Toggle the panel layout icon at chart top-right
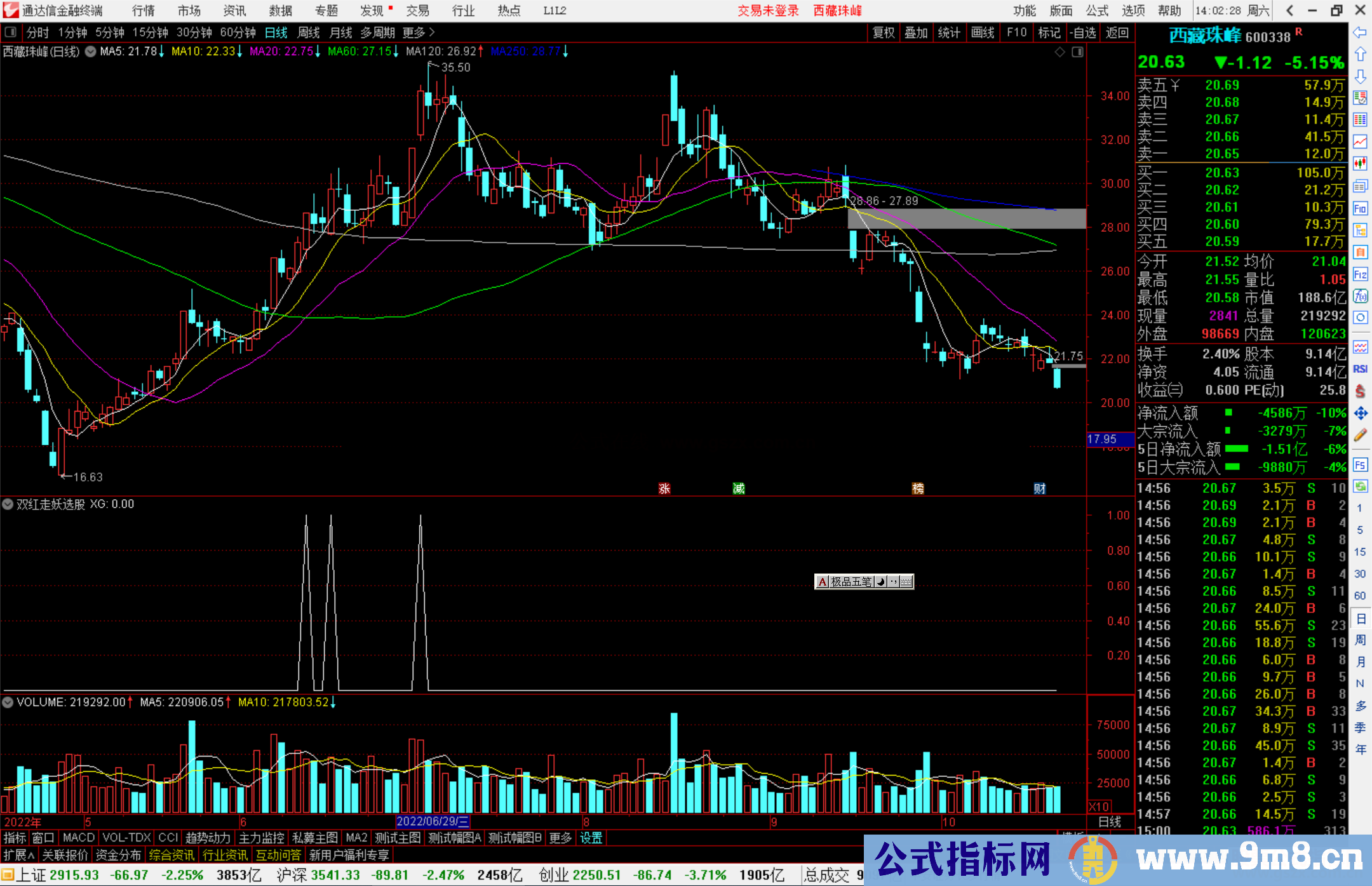 (1077, 52)
